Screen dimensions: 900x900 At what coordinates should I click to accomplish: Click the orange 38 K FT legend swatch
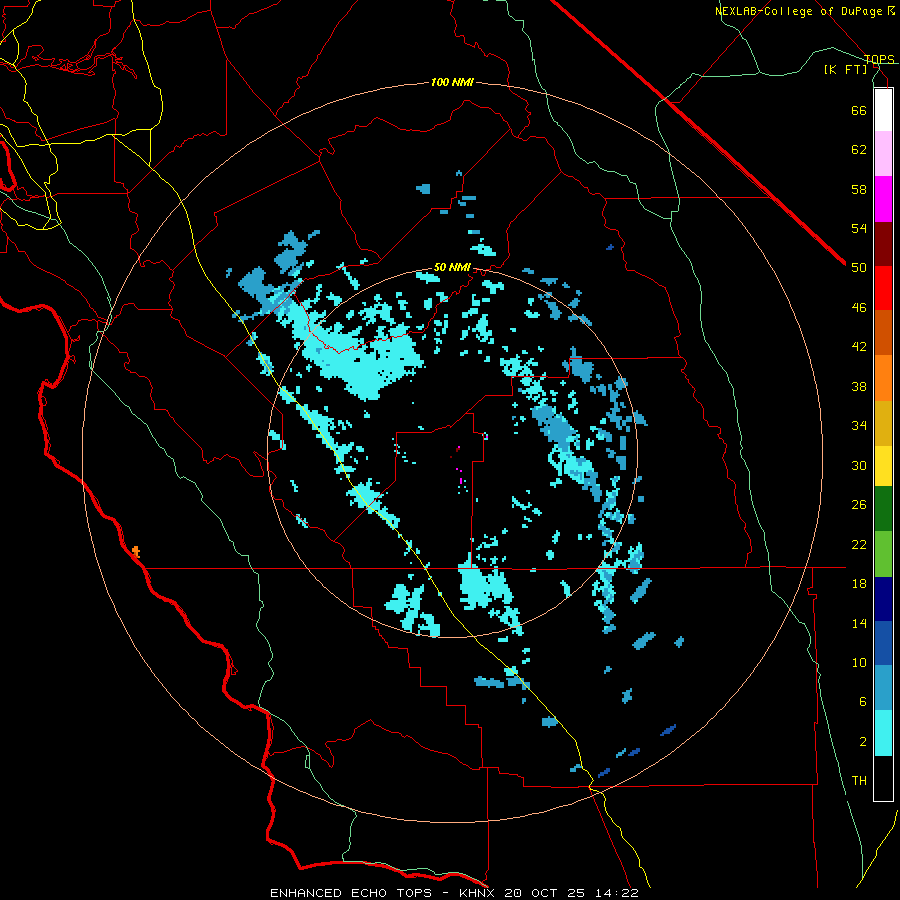click(883, 378)
